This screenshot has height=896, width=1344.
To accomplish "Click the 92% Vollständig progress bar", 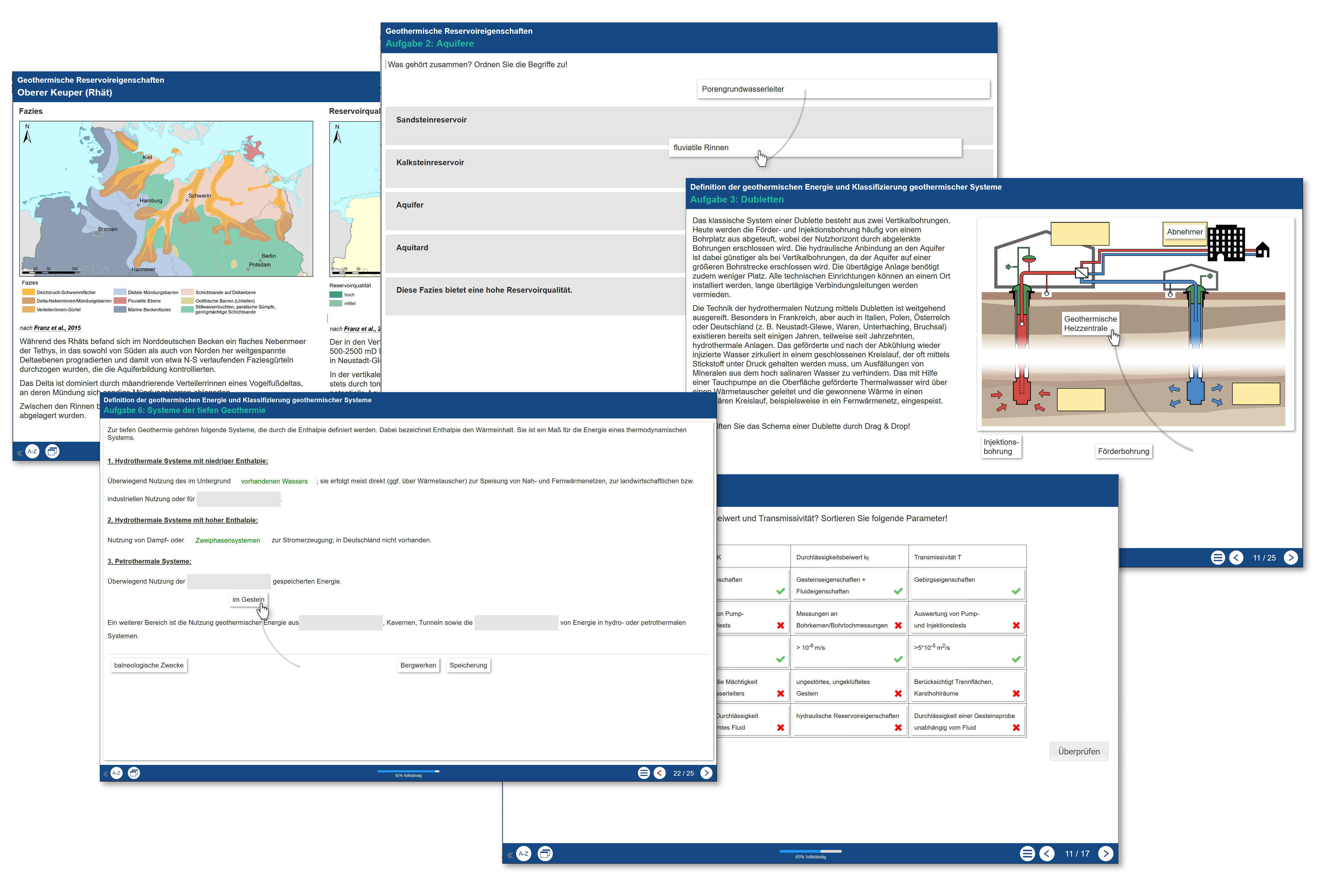I will click(x=408, y=771).
